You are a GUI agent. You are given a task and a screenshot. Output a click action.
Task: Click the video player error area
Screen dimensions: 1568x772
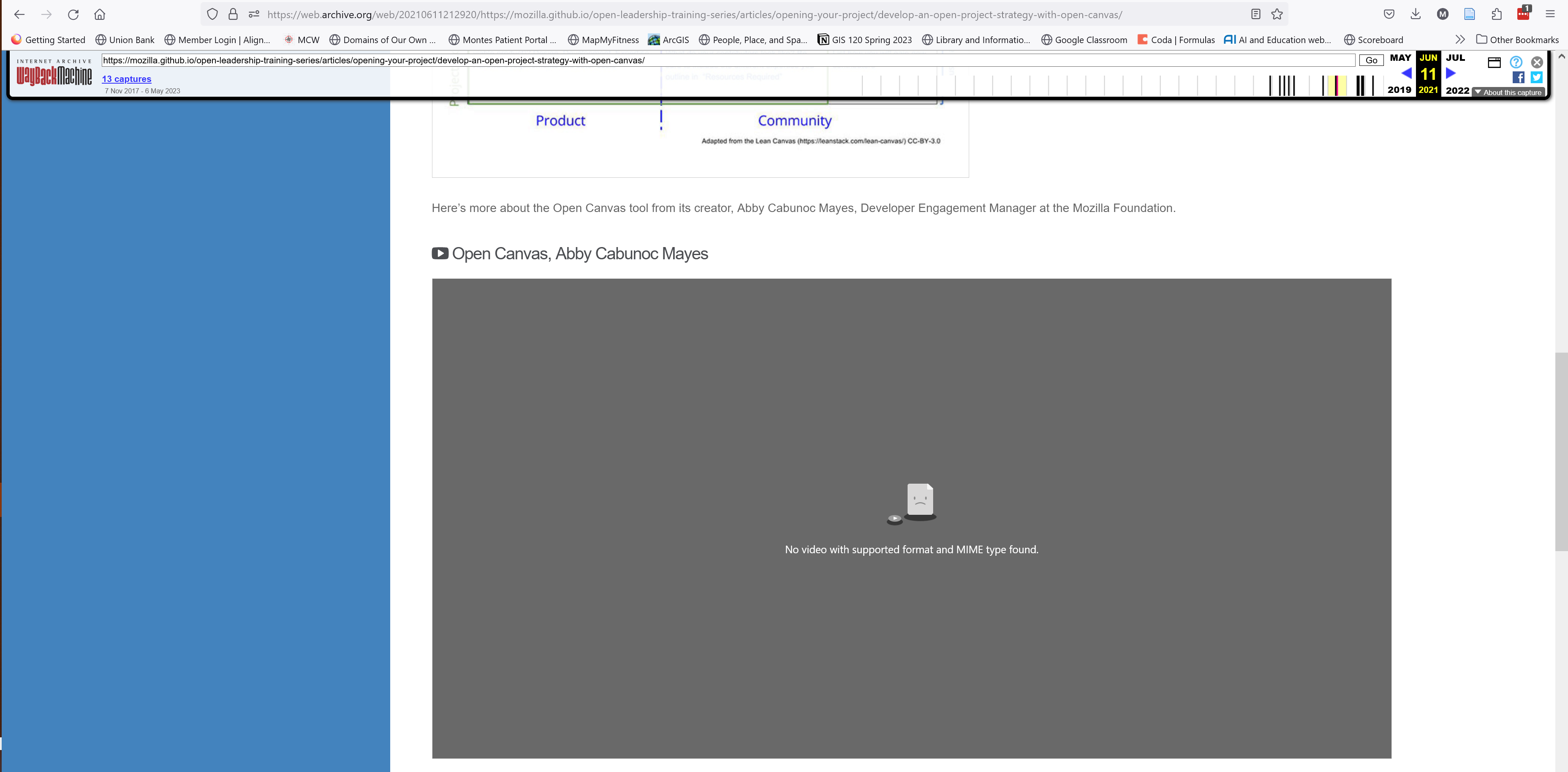911,518
